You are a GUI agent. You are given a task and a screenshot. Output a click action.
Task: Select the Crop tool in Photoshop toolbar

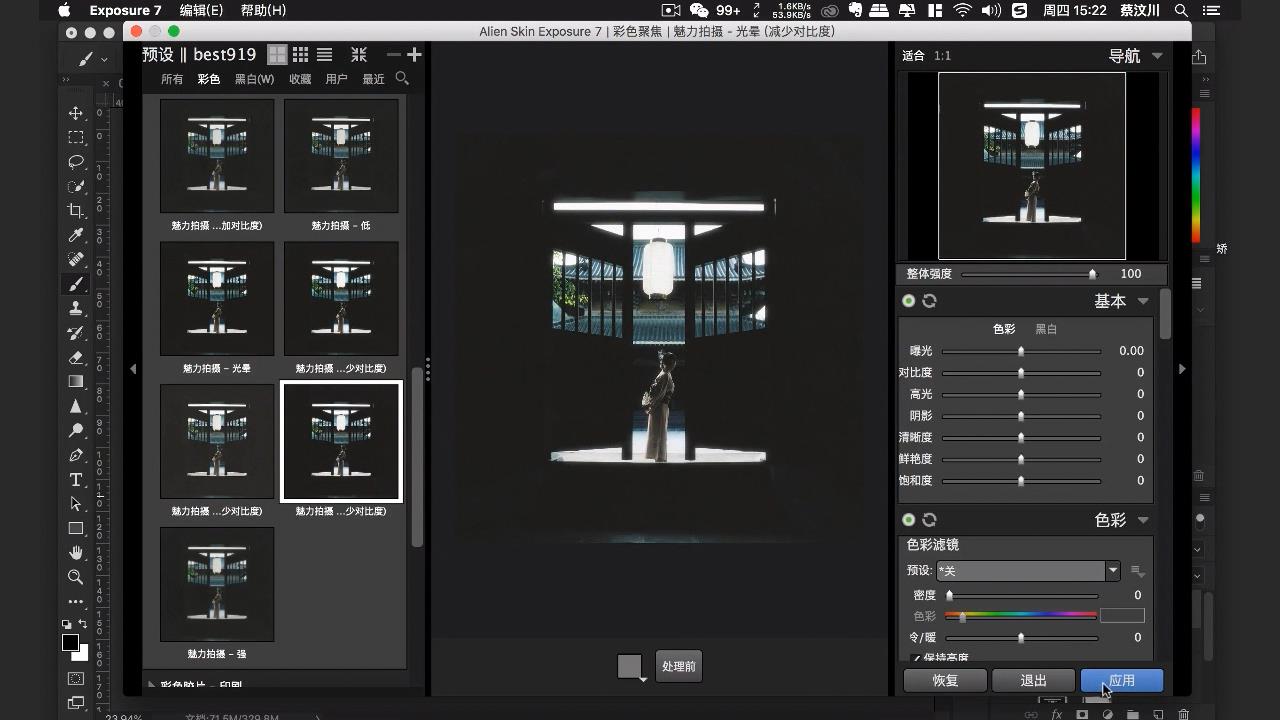(x=76, y=210)
